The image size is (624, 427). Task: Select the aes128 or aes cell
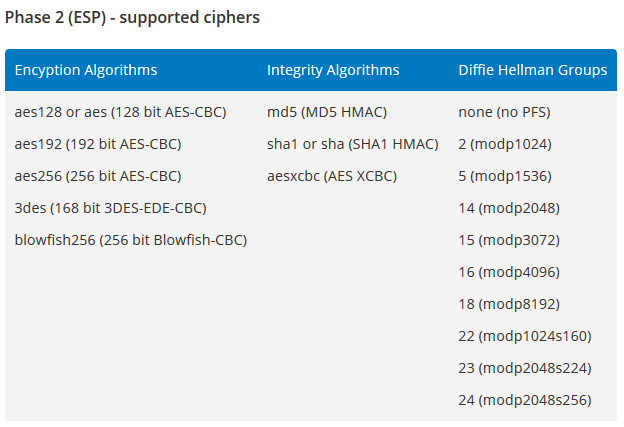tap(120, 112)
